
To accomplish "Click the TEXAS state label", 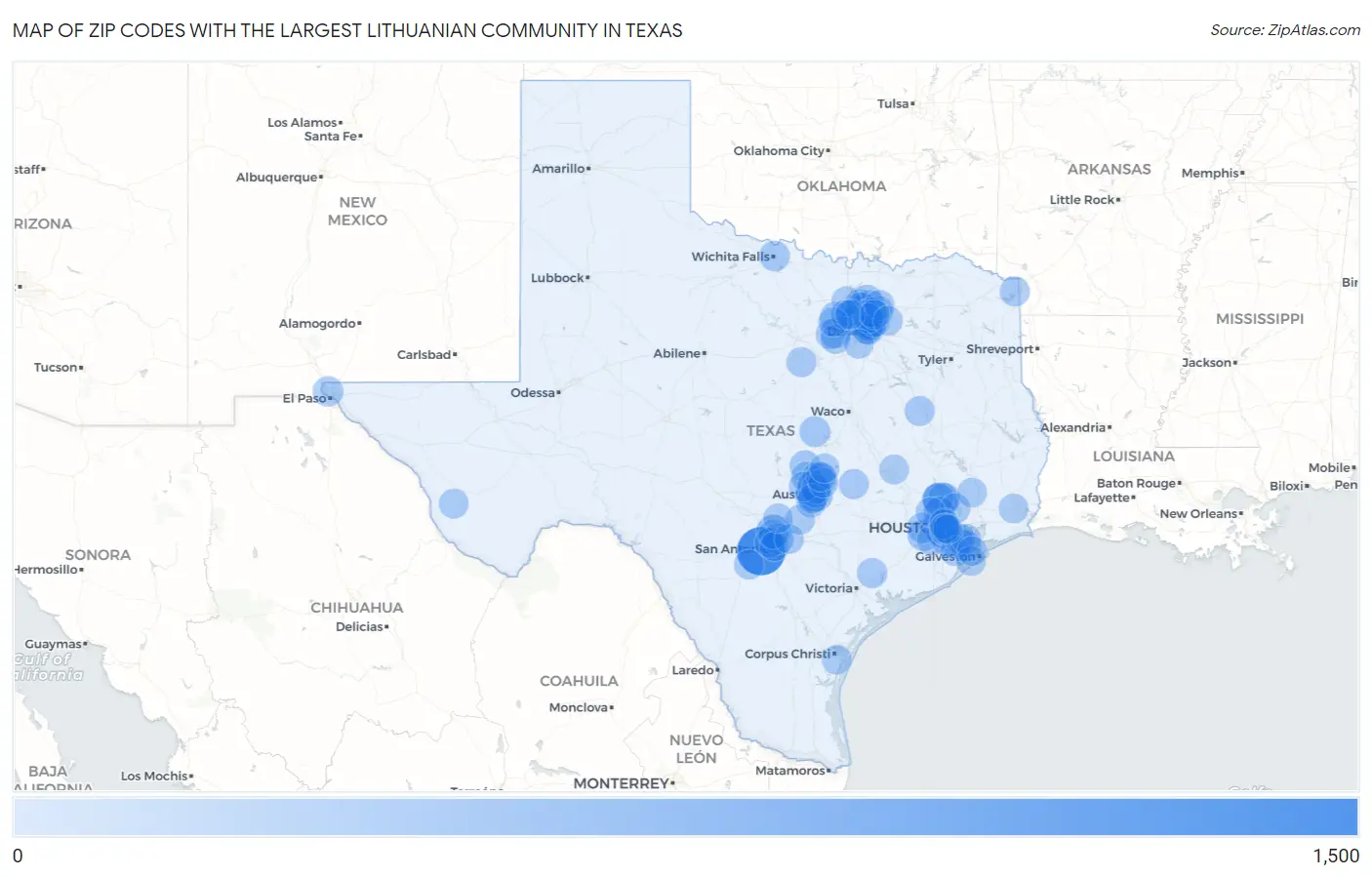I will [x=771, y=430].
